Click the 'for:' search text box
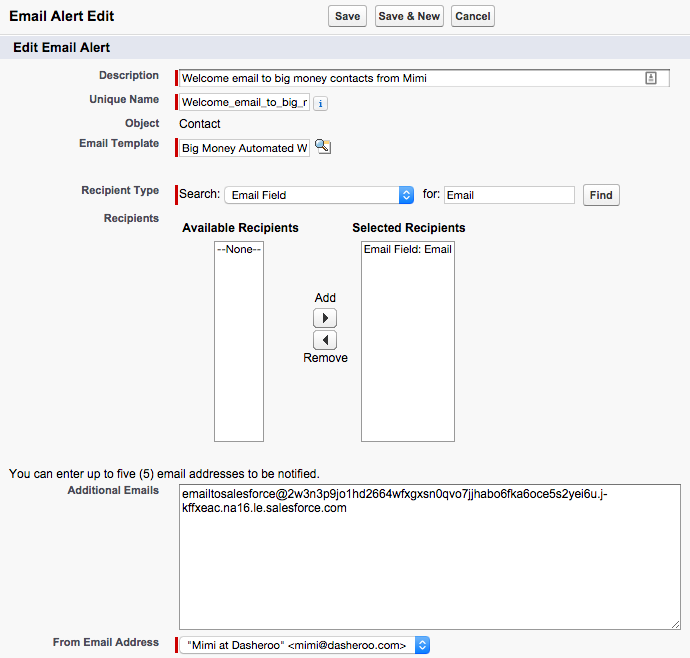The image size is (690, 658). coord(509,195)
